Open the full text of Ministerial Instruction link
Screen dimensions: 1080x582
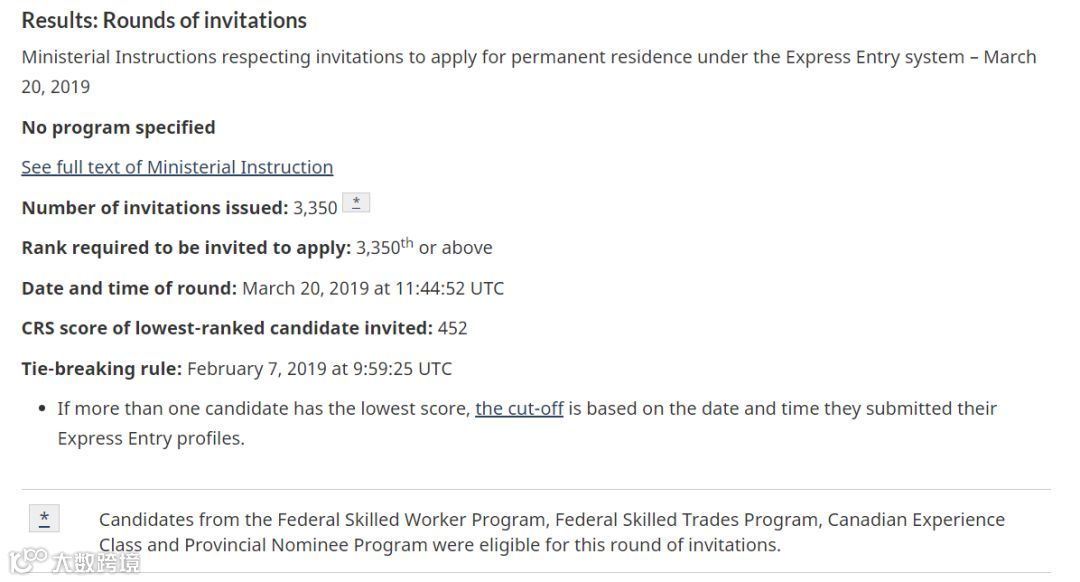(x=177, y=168)
